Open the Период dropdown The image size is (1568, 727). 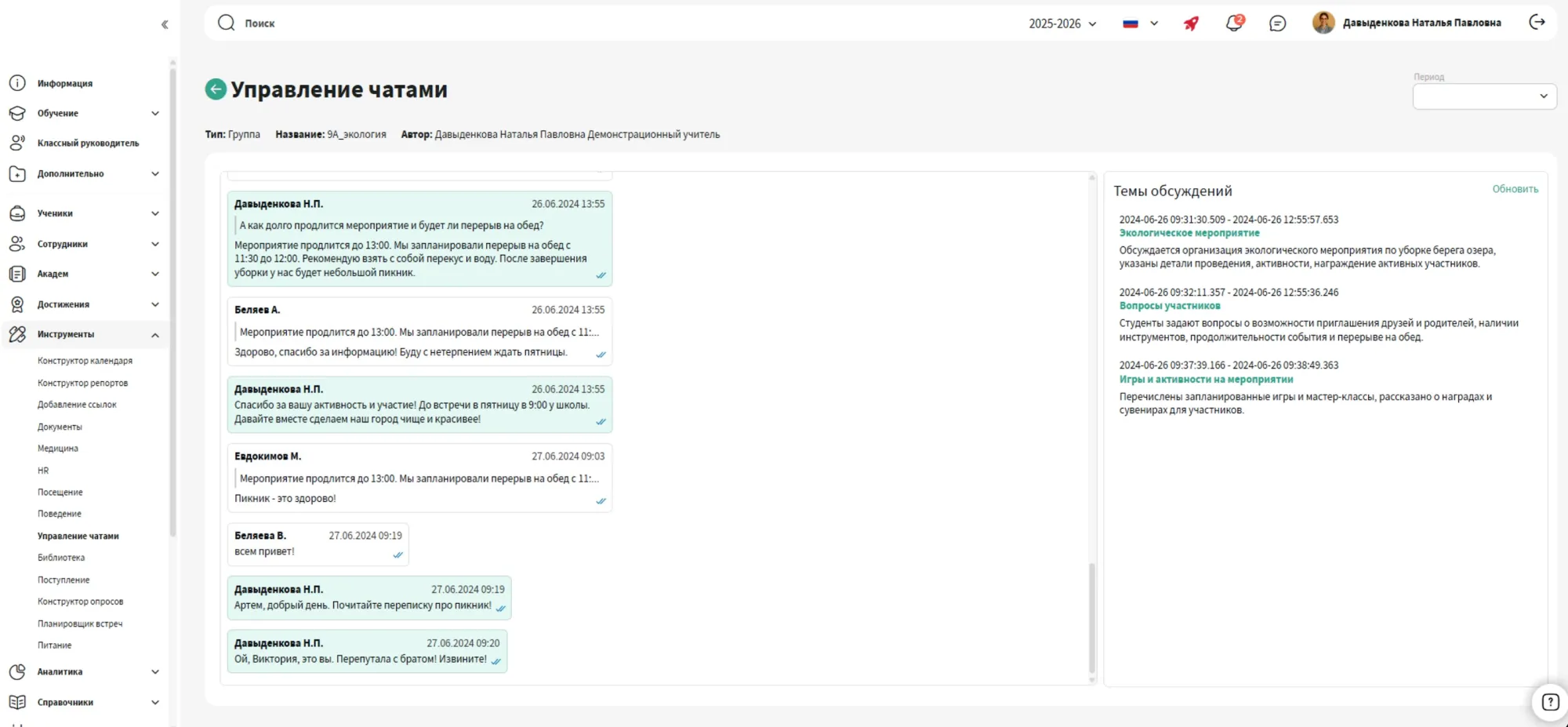[x=1484, y=96]
